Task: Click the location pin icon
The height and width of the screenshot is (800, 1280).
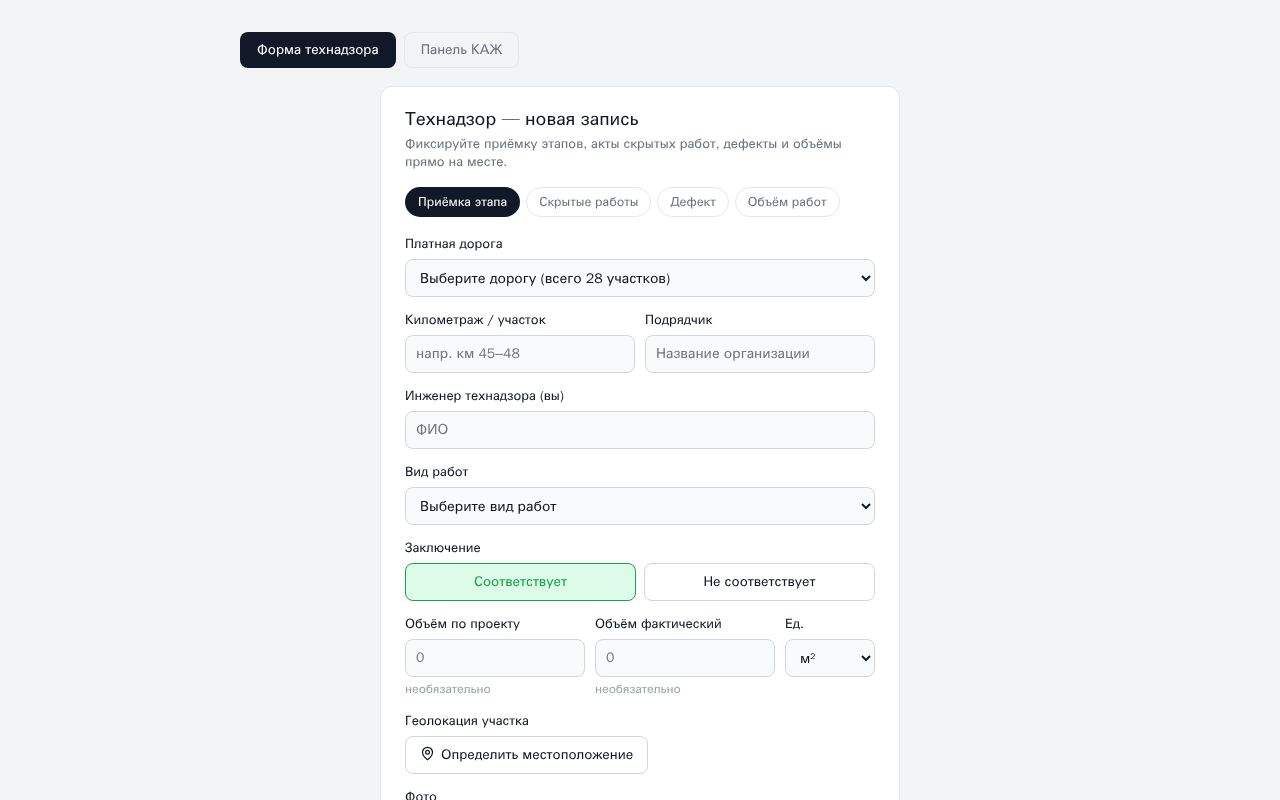Action: pos(427,754)
